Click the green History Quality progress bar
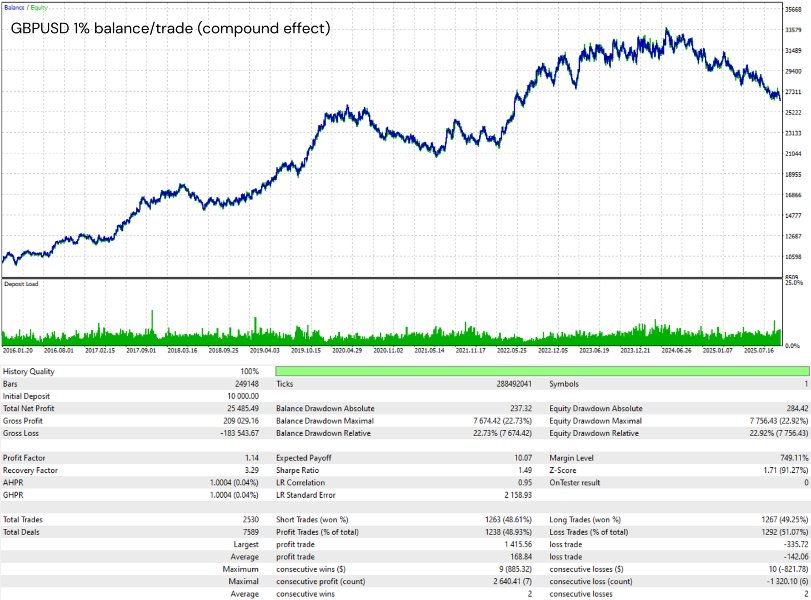The image size is (811, 600). point(542,371)
